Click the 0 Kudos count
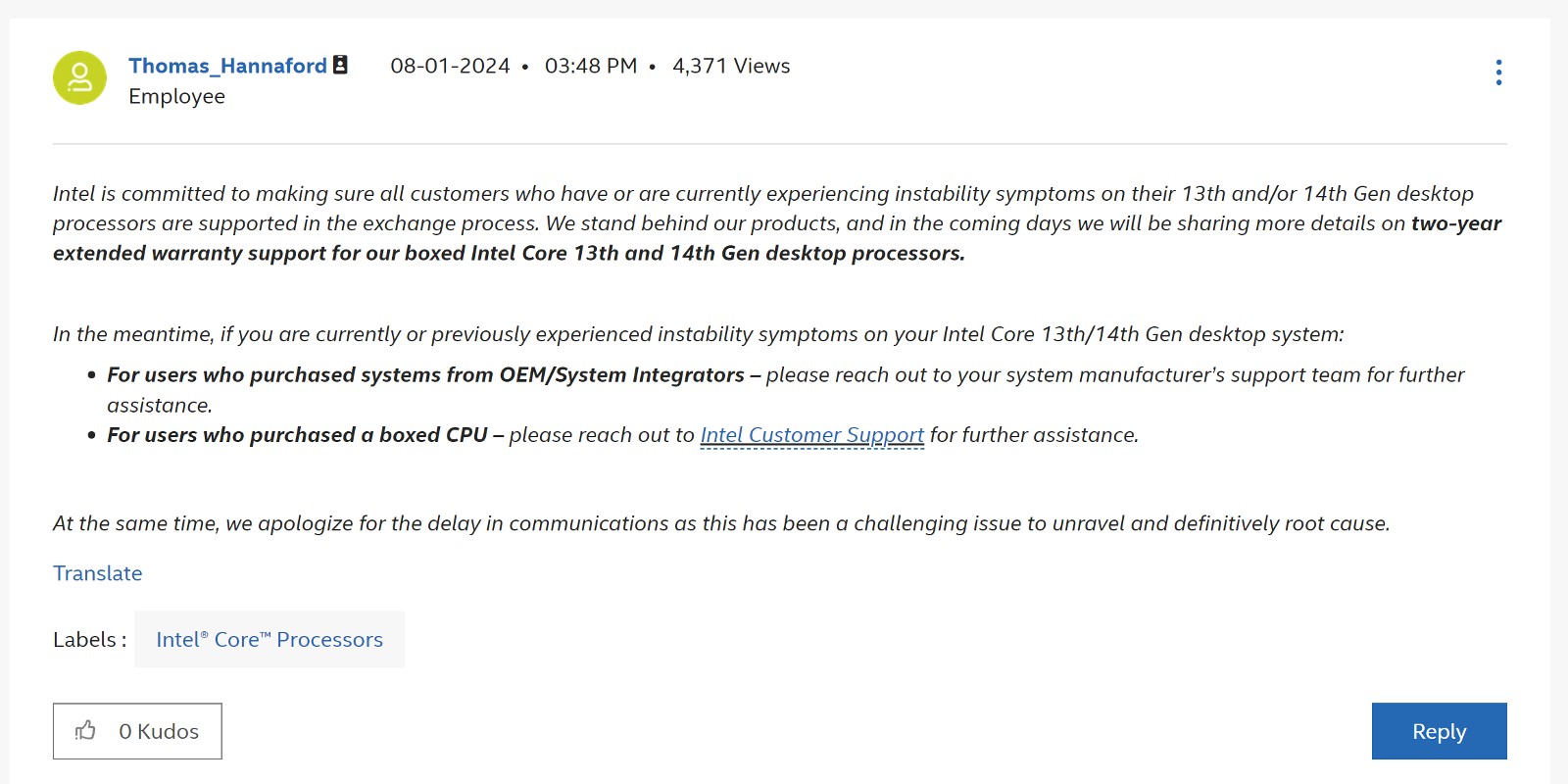This screenshot has height=784, width=1568. pos(159,731)
